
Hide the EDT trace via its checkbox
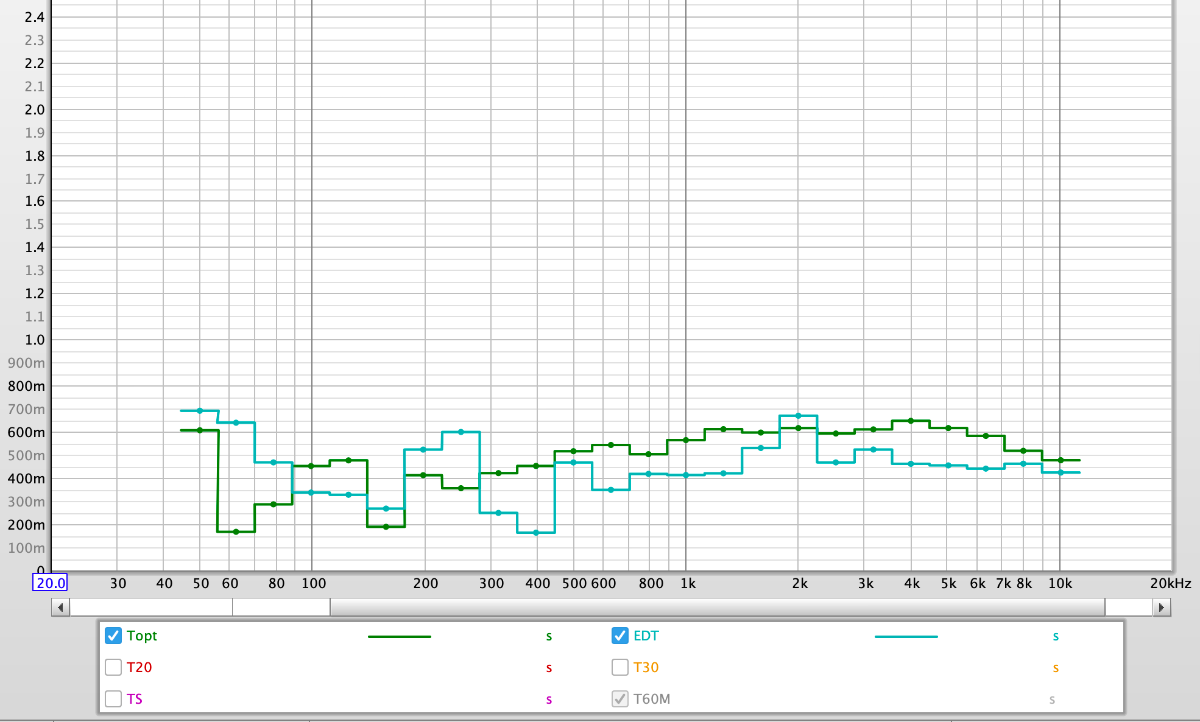coord(620,636)
